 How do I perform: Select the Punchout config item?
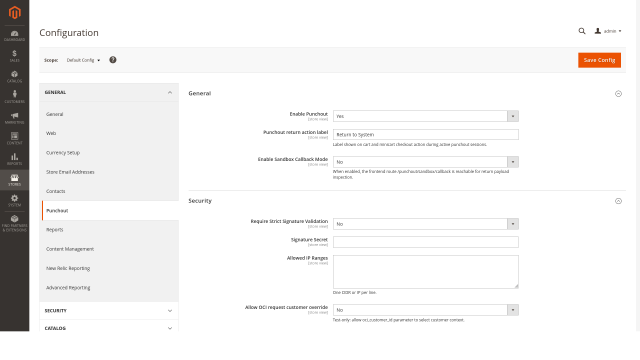(110, 211)
